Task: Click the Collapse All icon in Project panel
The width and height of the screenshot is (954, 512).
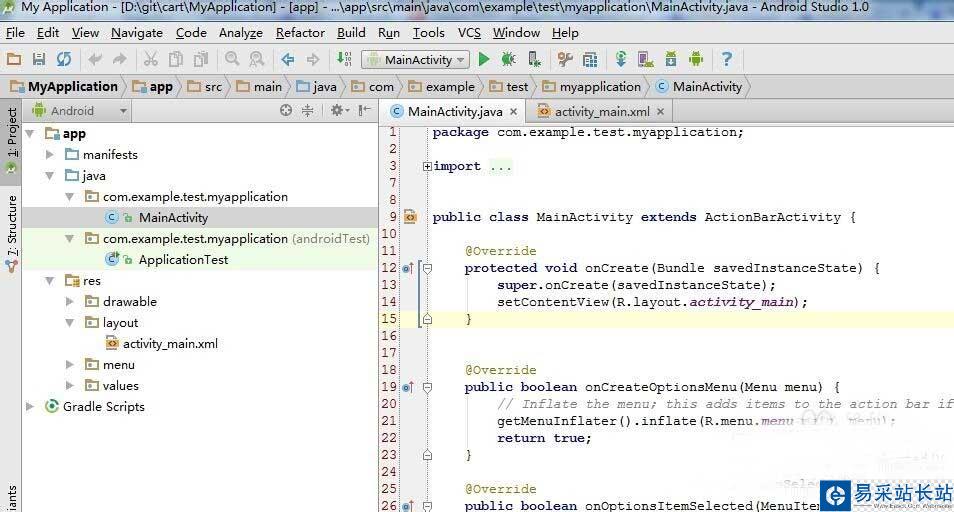Action: [x=308, y=110]
